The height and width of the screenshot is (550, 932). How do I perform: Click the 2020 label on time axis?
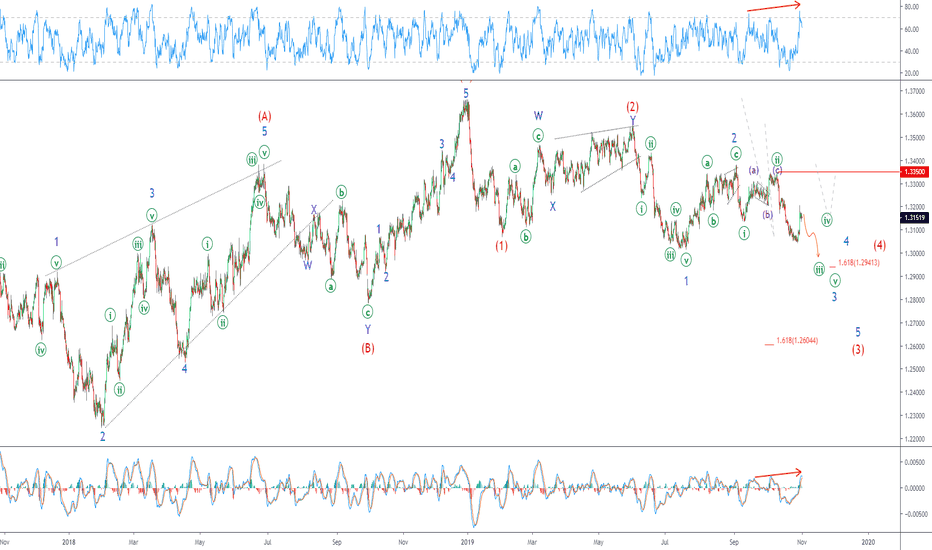(868, 542)
